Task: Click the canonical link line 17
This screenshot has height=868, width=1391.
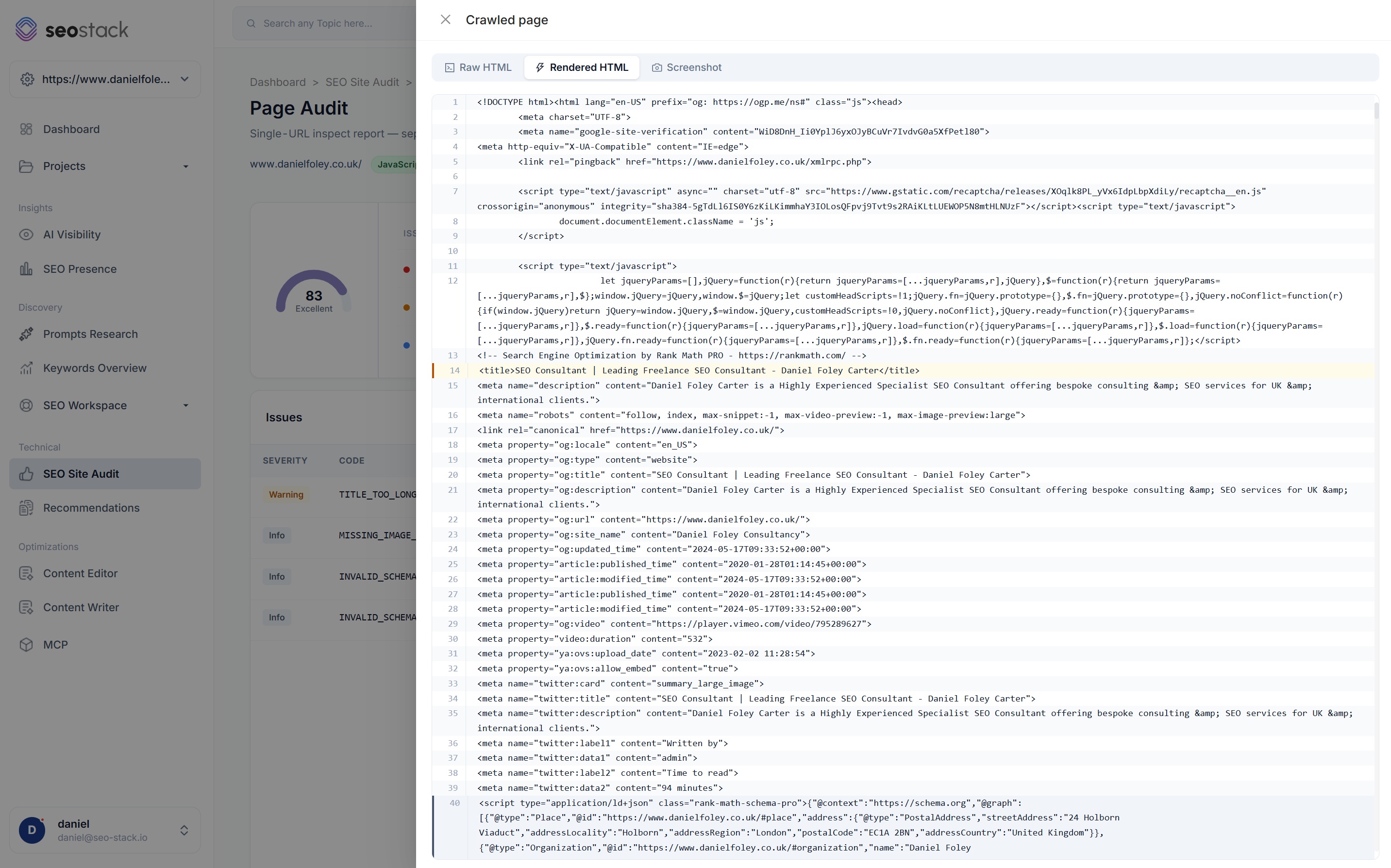Action: coord(630,430)
